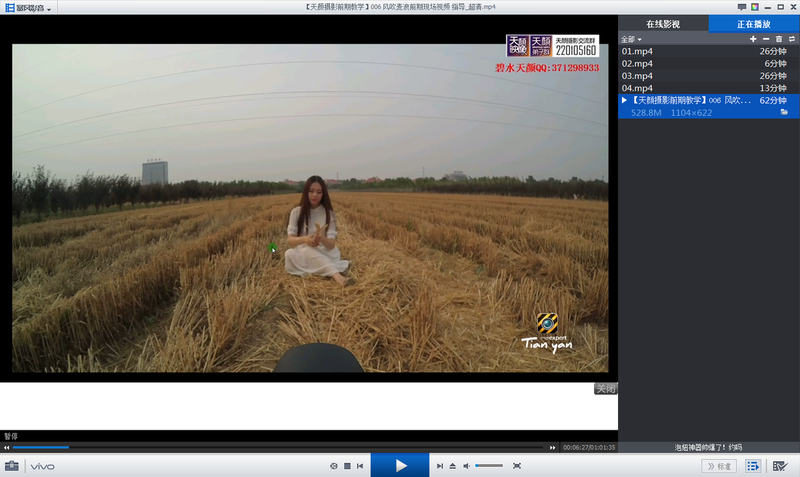Click the vivo sponsor logo
This screenshot has width=800, height=477.
(x=42, y=466)
